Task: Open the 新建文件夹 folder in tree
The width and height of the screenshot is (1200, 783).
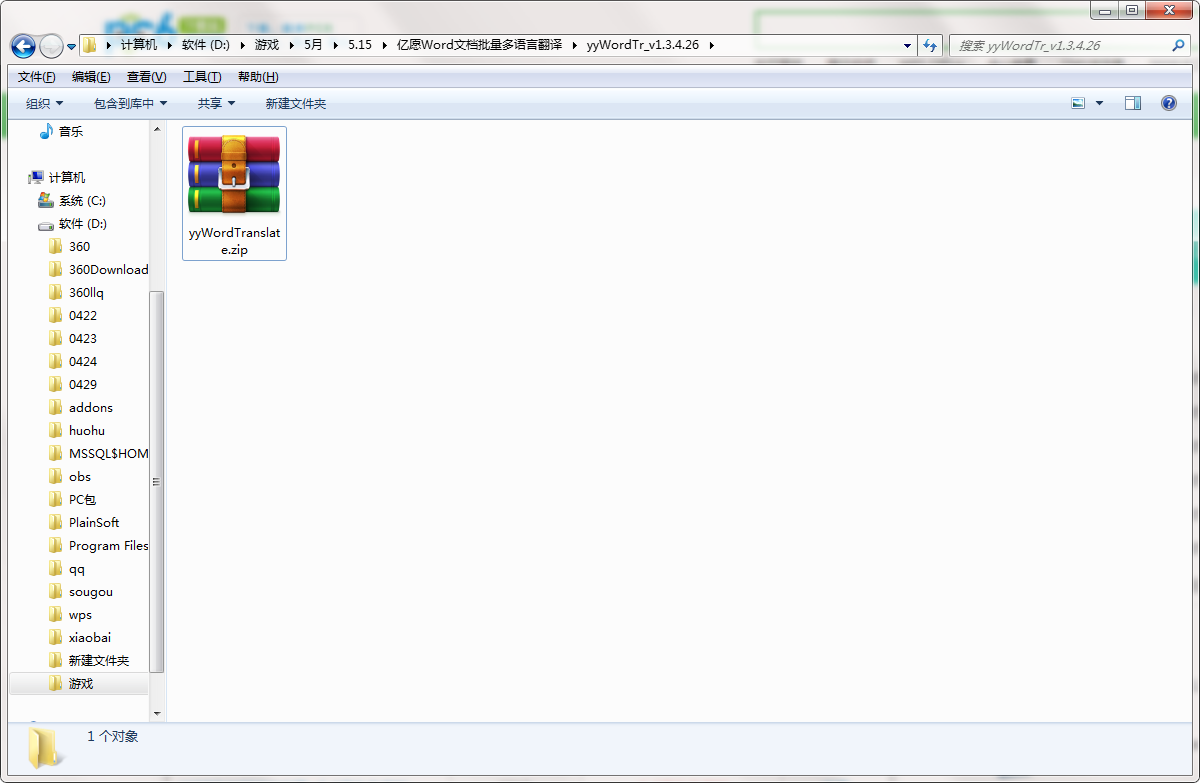Action: coord(99,661)
